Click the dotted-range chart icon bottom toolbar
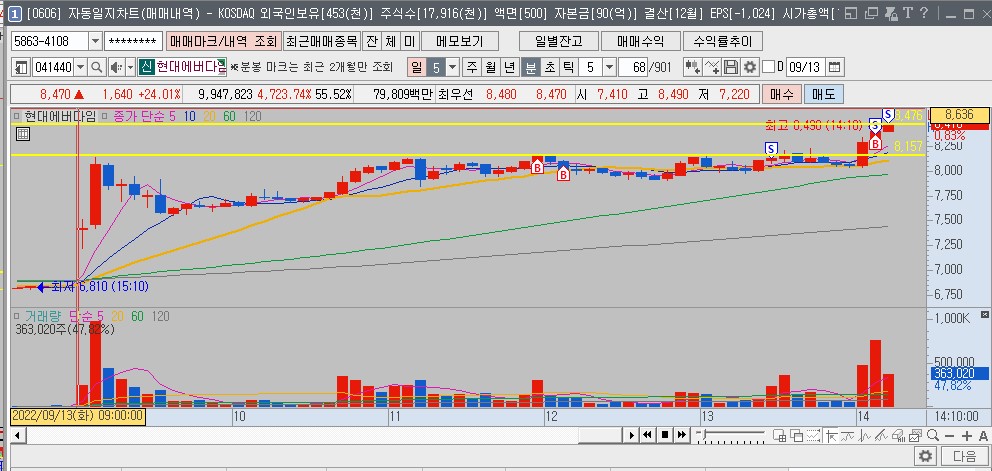Image resolution: width=992 pixels, height=471 pixels. pos(814,436)
